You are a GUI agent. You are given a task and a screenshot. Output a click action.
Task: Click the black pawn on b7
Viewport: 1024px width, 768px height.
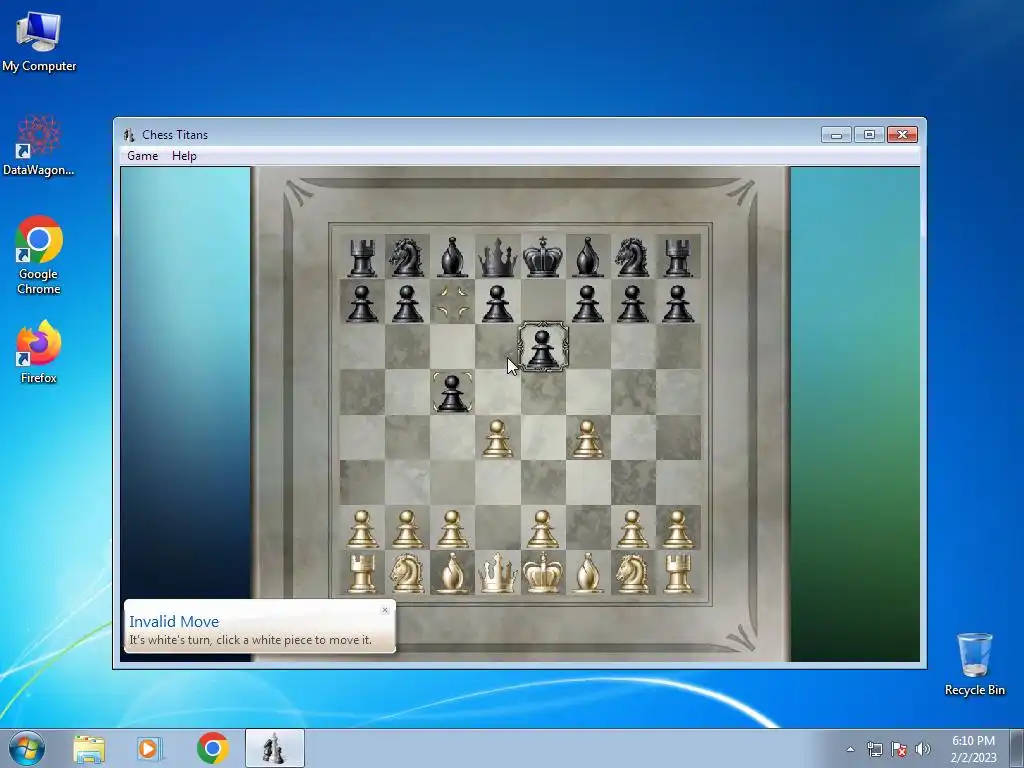[407, 303]
